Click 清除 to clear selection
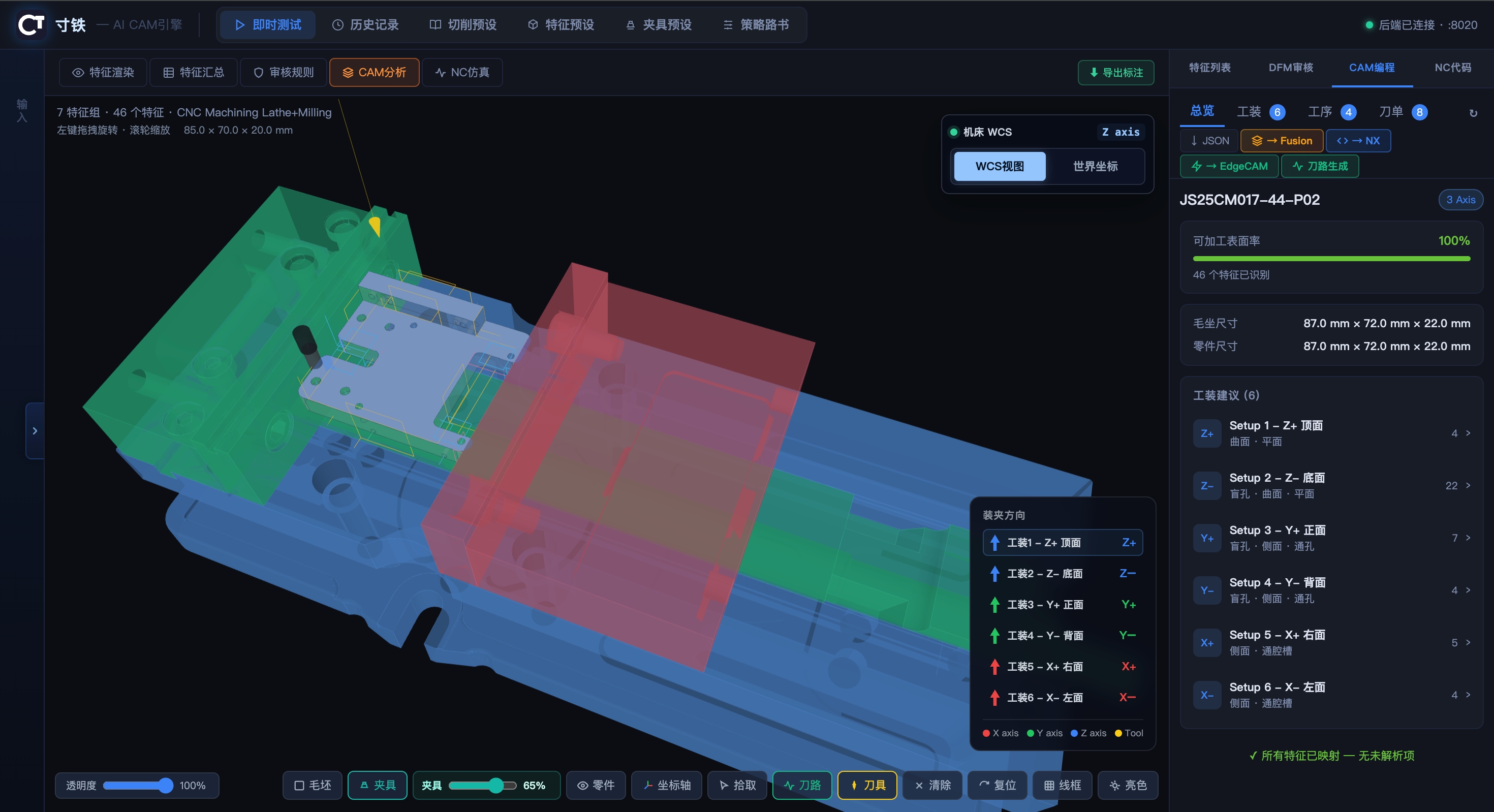Viewport: 1494px width, 812px height. [x=932, y=785]
